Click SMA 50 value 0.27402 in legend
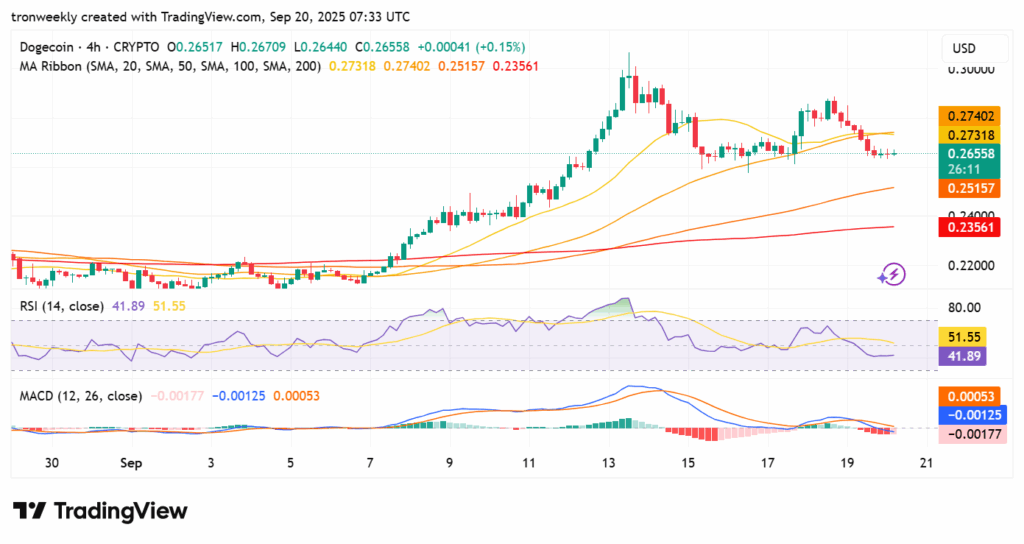Image resolution: width=1024 pixels, height=544 pixels. 407,66
